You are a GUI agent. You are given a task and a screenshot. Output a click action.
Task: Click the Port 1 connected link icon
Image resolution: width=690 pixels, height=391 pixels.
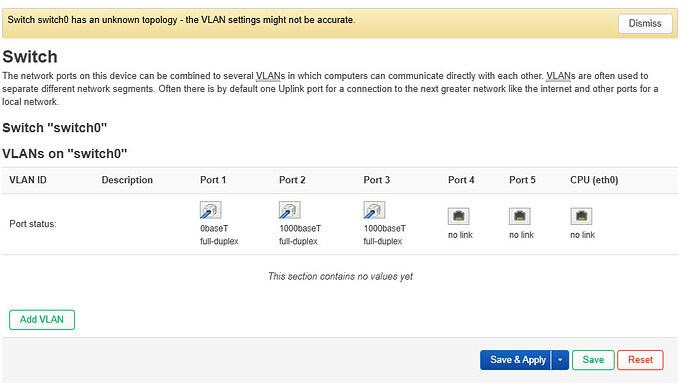tap(210, 210)
